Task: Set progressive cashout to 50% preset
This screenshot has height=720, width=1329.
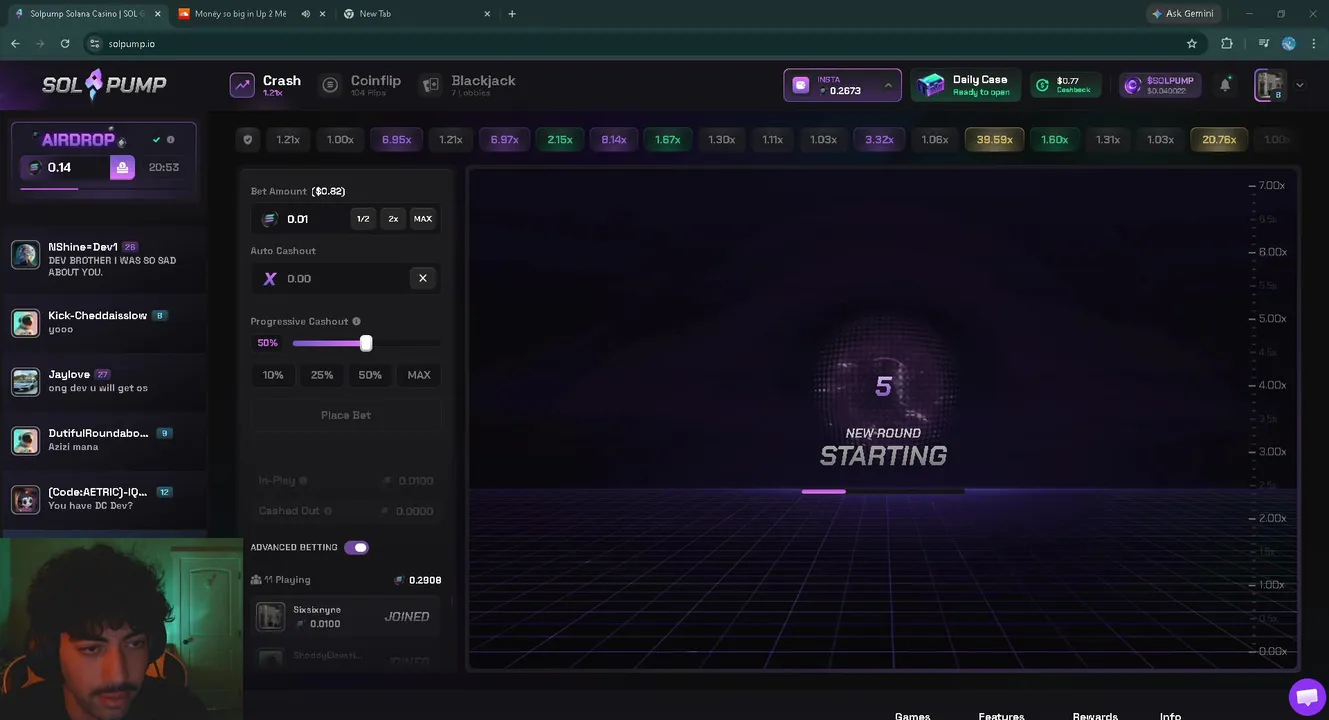Action: point(370,375)
